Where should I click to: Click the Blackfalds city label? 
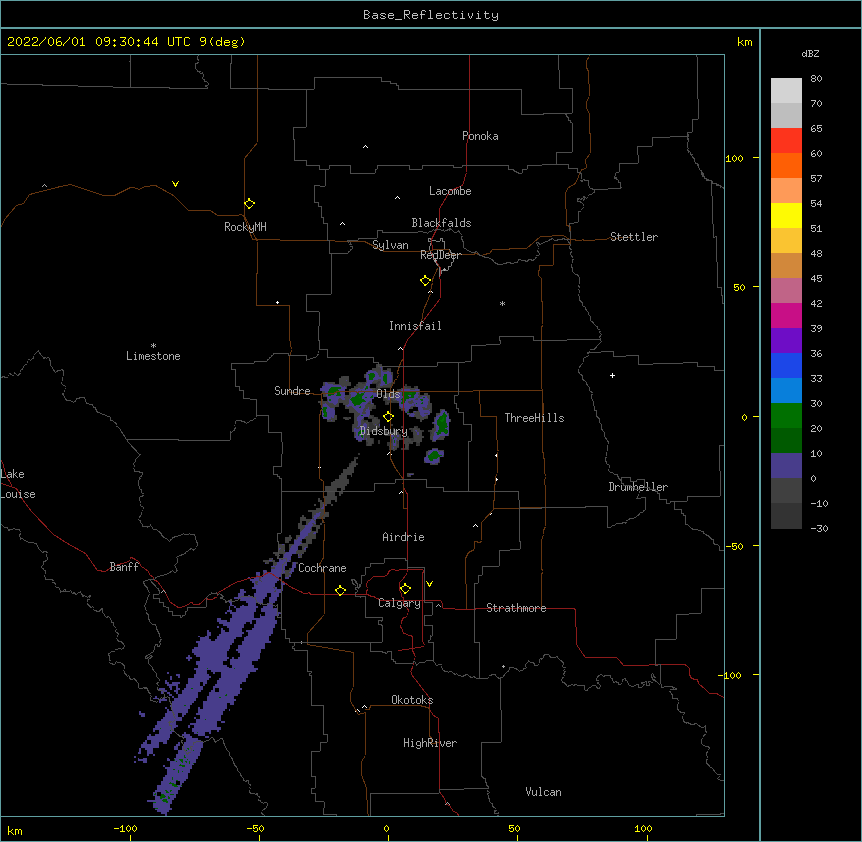tap(441, 223)
